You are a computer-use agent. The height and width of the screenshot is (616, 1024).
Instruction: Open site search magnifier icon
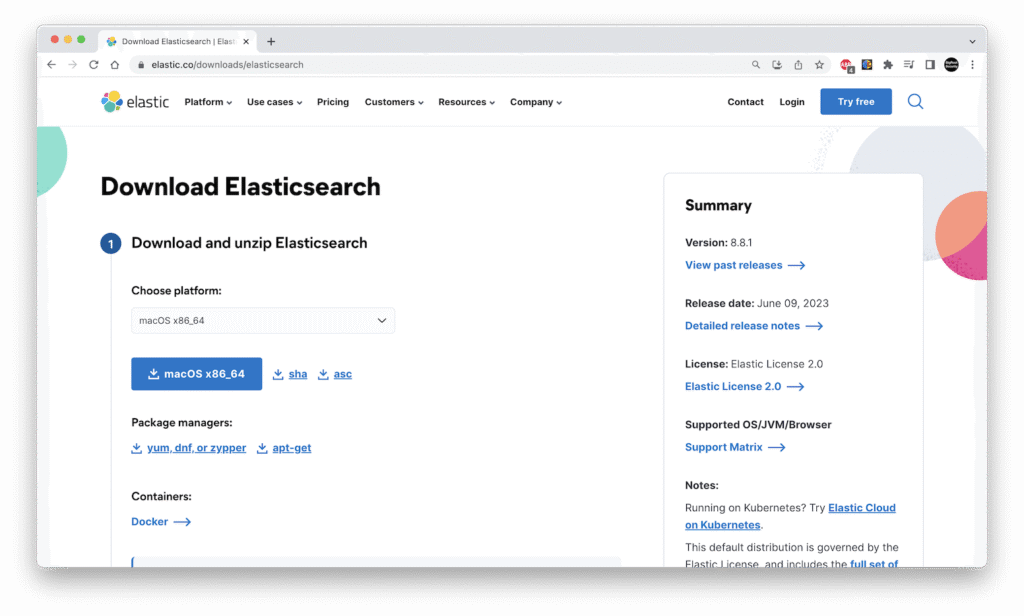[x=915, y=101]
